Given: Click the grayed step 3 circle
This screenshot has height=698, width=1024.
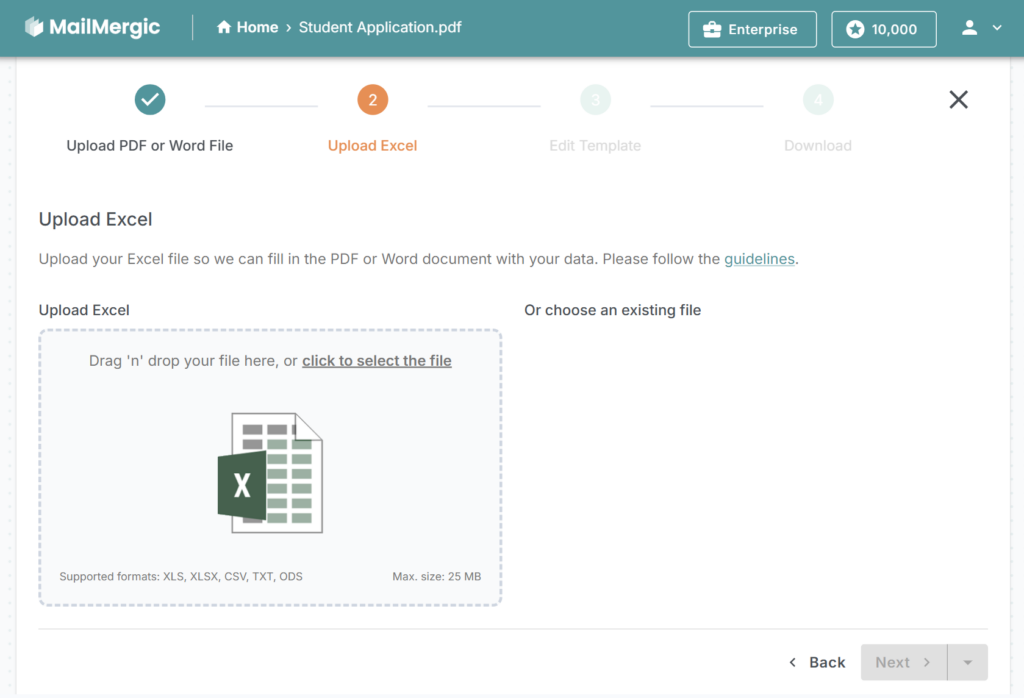Looking at the screenshot, I should (595, 100).
